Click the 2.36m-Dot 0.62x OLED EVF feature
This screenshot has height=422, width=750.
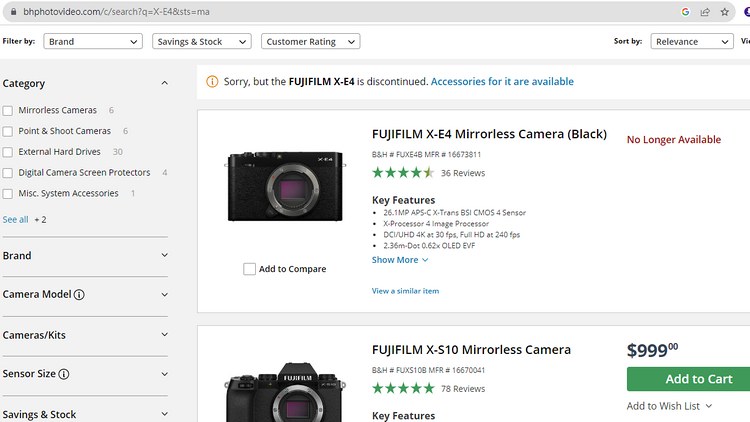(429, 246)
